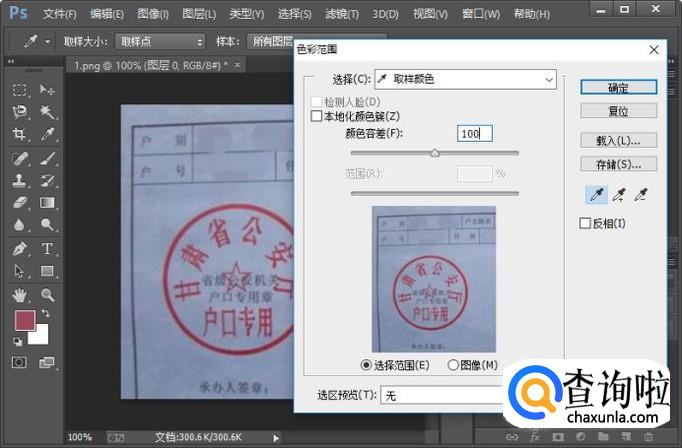Open the 文件 menu
Viewport: 682px width, 448px height.
click(x=60, y=14)
